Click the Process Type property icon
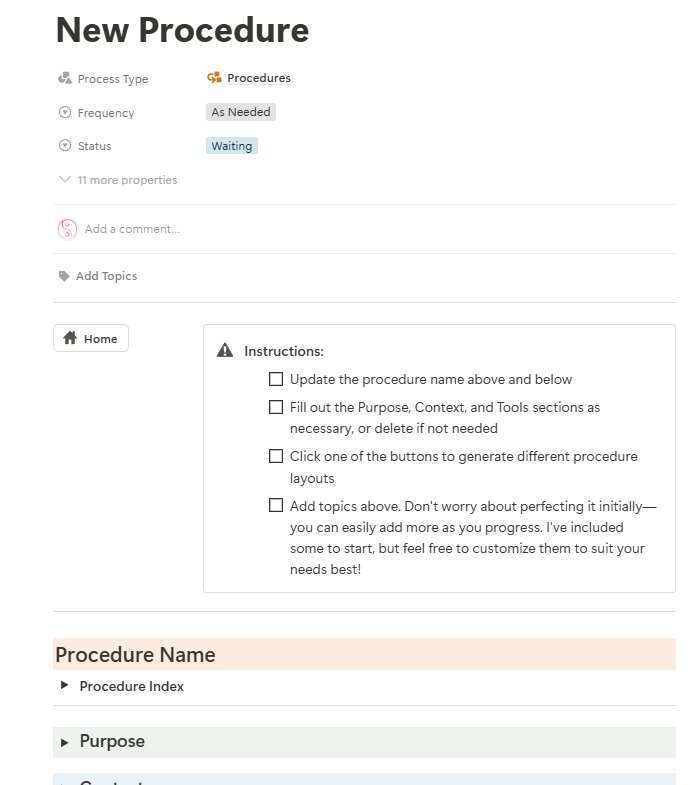697x785 pixels. point(65,79)
